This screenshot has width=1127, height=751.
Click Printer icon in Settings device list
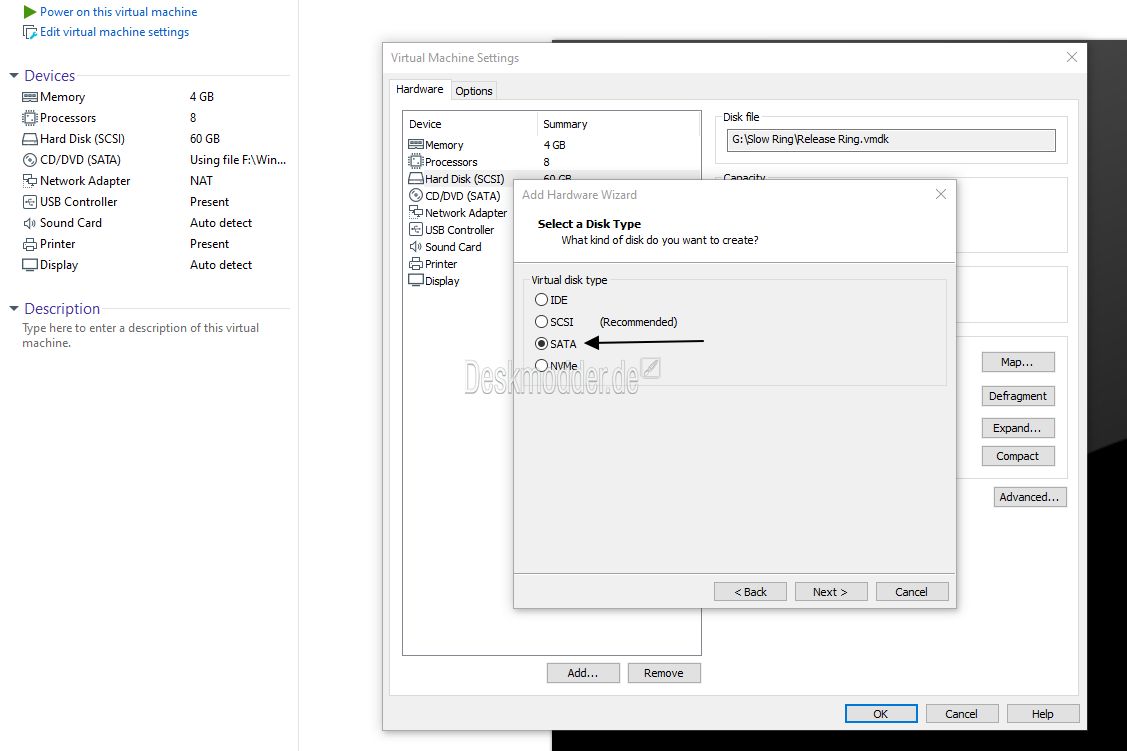[x=415, y=264]
